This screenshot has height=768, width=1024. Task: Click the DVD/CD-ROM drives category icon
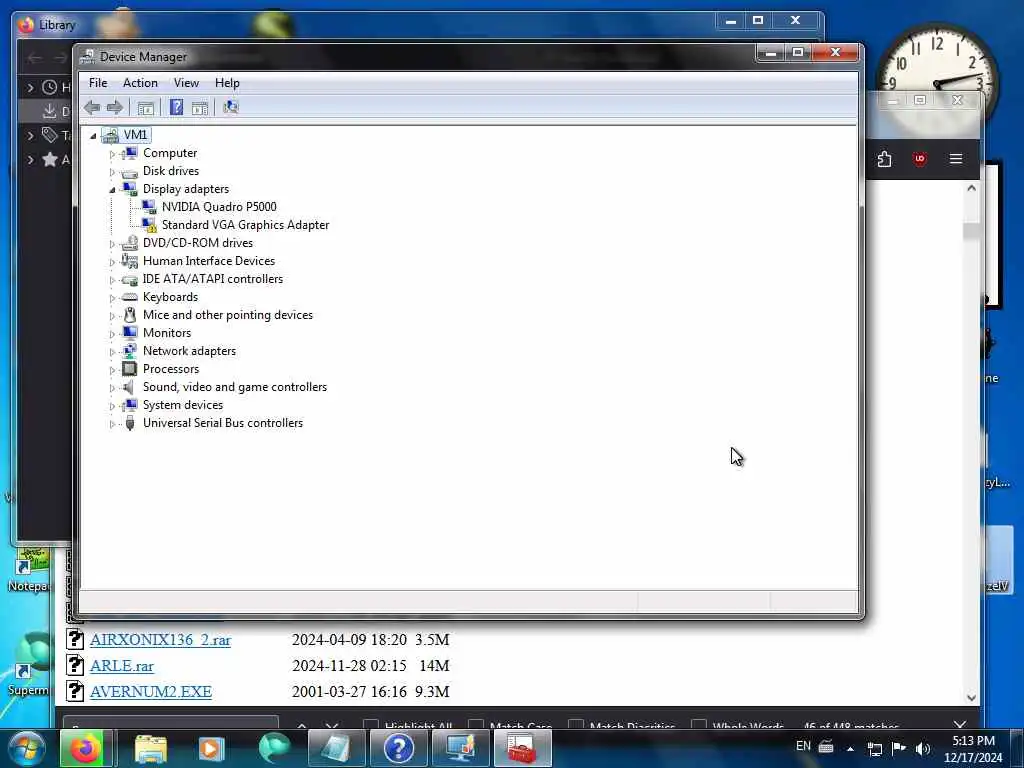tap(130, 243)
